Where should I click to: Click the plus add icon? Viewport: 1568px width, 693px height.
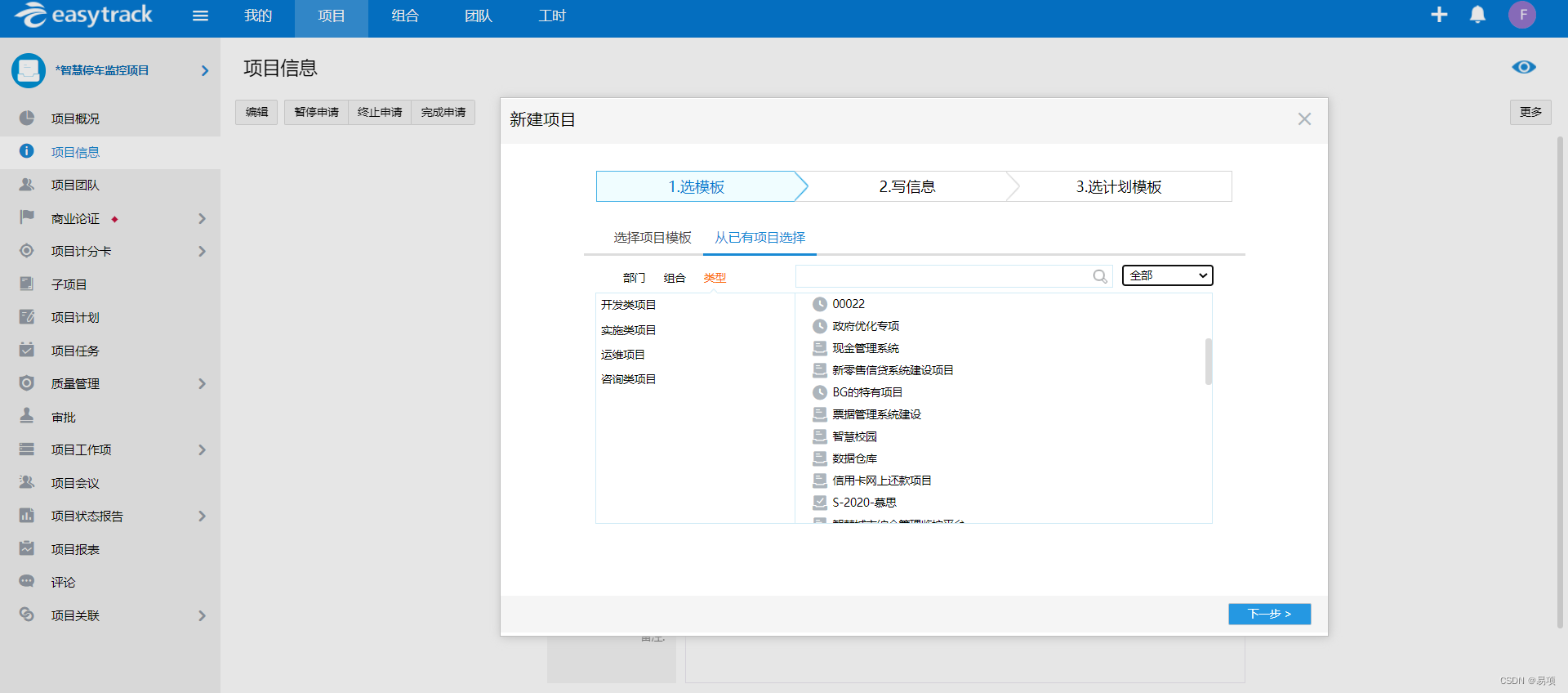pyautogui.click(x=1439, y=15)
